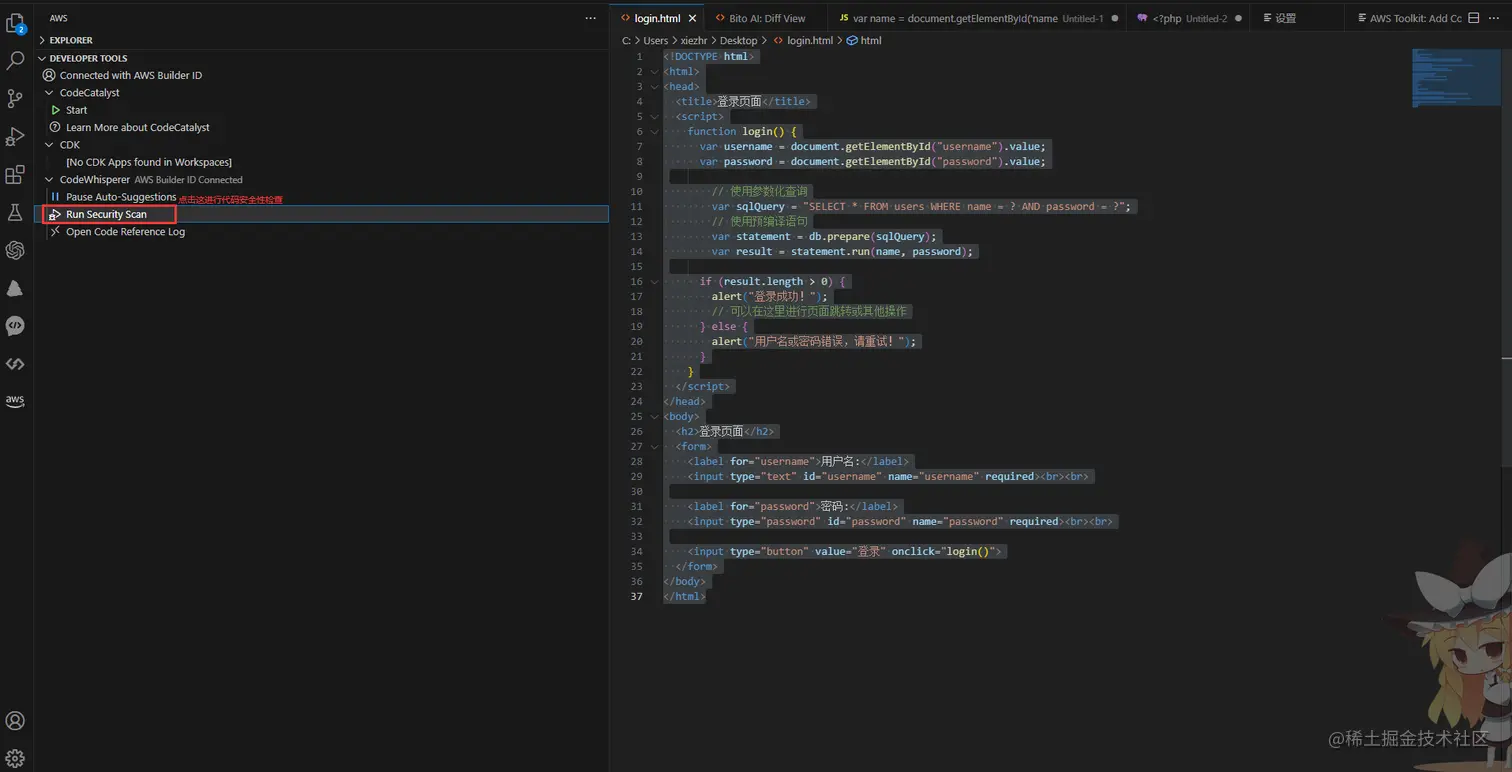Open the Explorer view in the activity bar

point(15,22)
